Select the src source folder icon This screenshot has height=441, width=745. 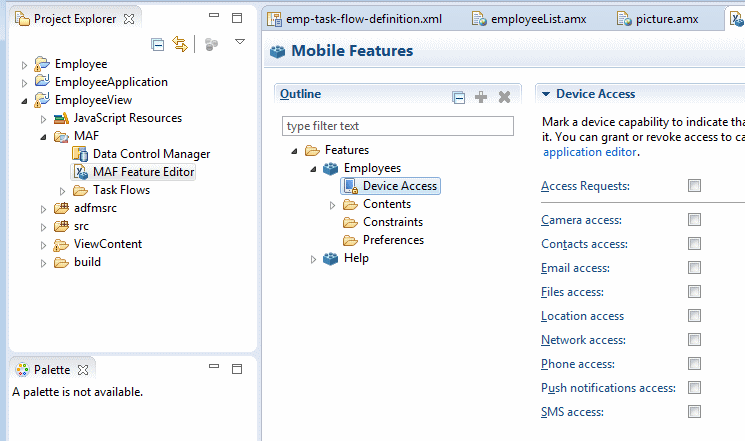pos(61,226)
